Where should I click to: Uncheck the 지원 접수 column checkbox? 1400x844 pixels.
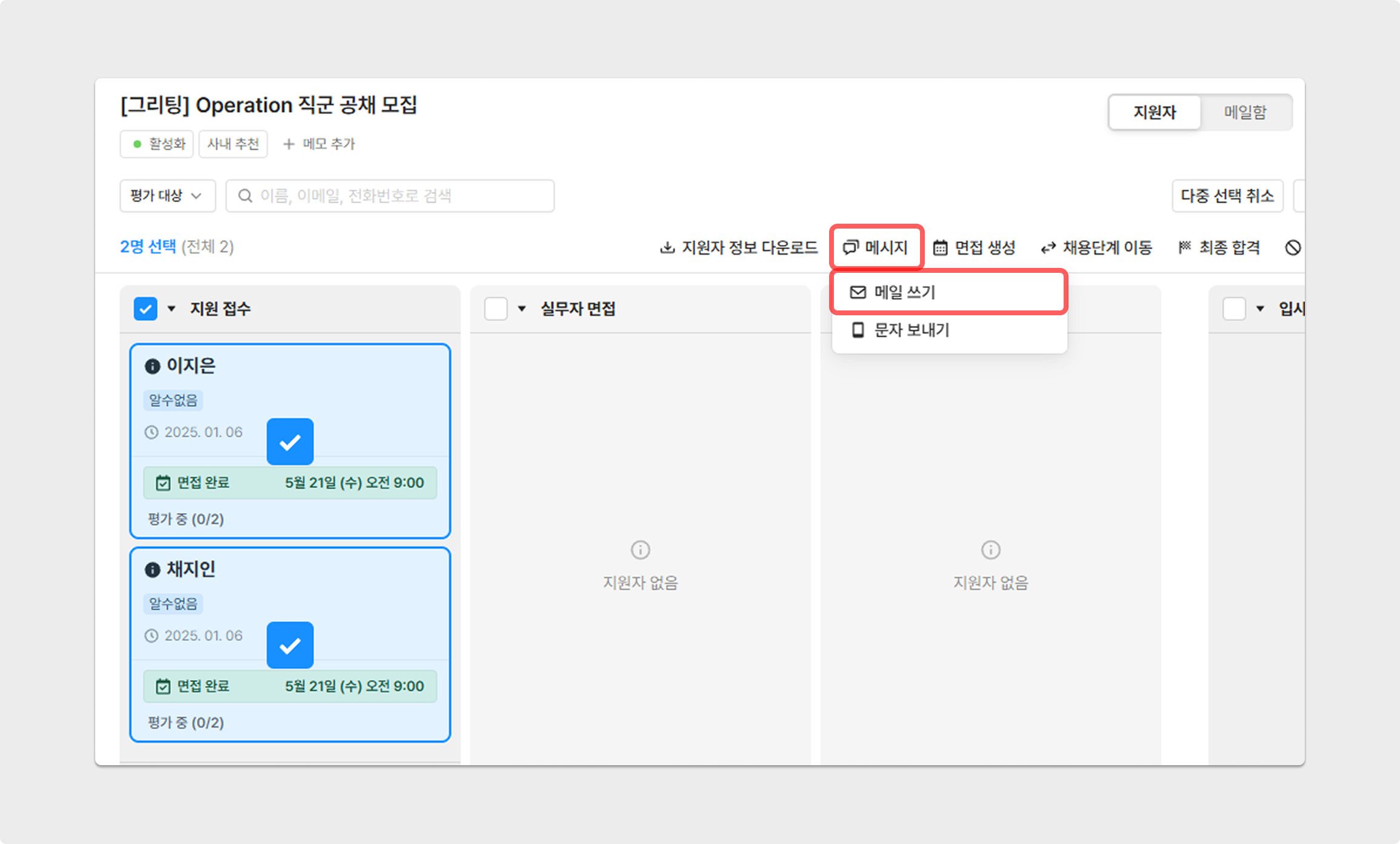coord(145,309)
